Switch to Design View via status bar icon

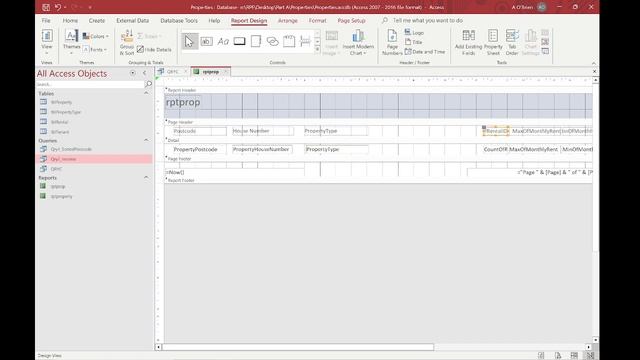[x=590, y=356]
